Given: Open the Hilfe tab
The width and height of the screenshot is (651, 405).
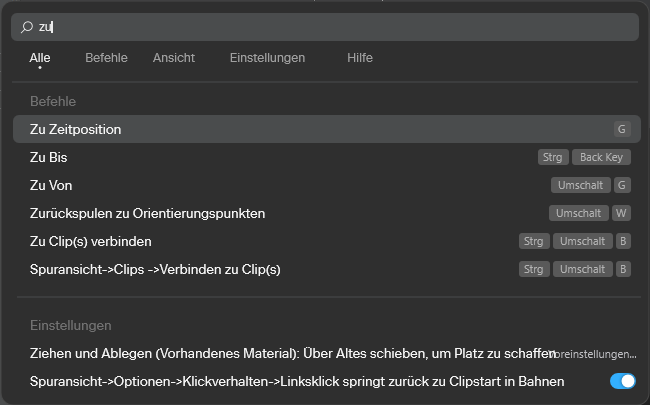Looking at the screenshot, I should point(360,58).
